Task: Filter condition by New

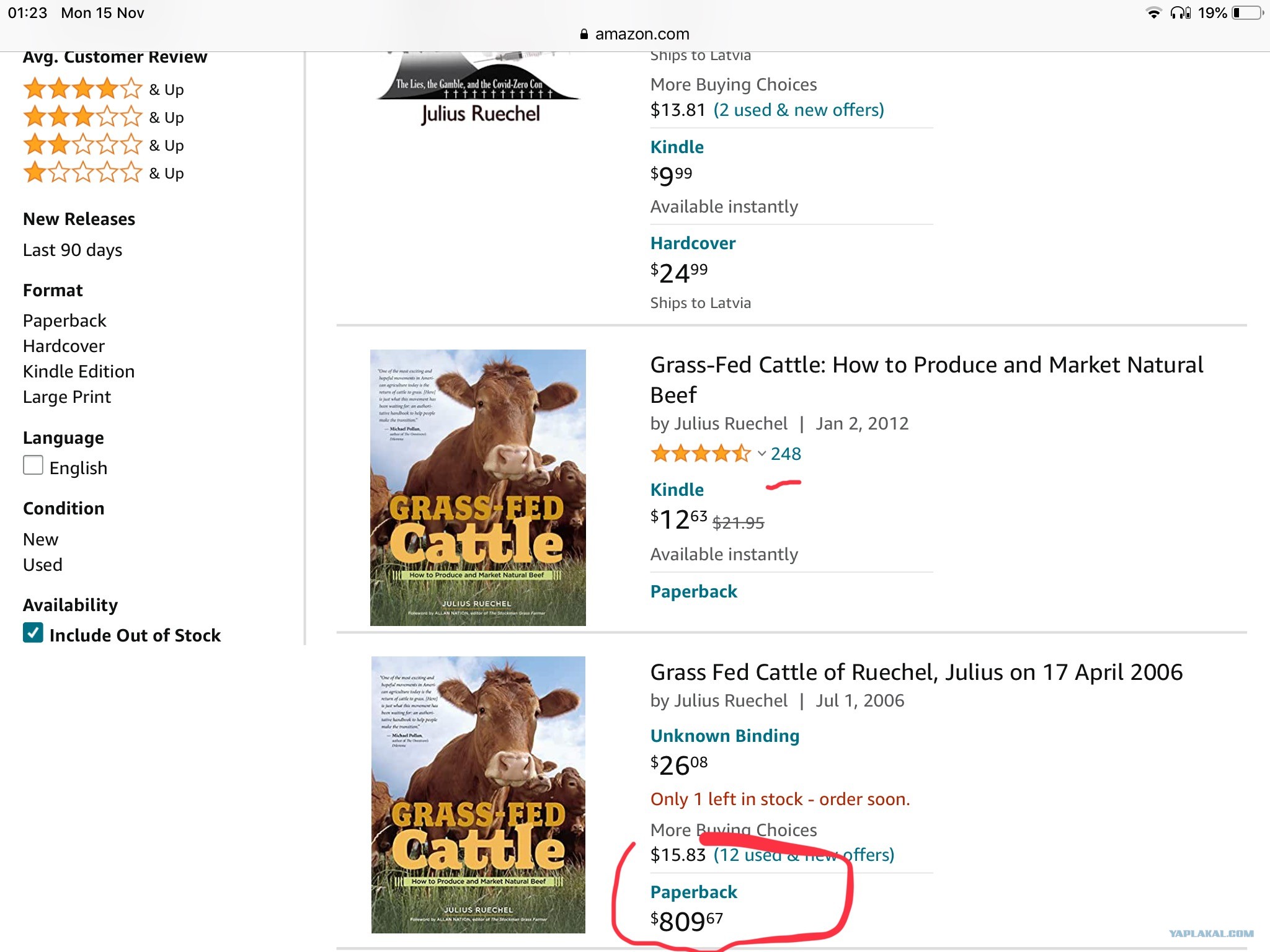Action: tap(40, 539)
